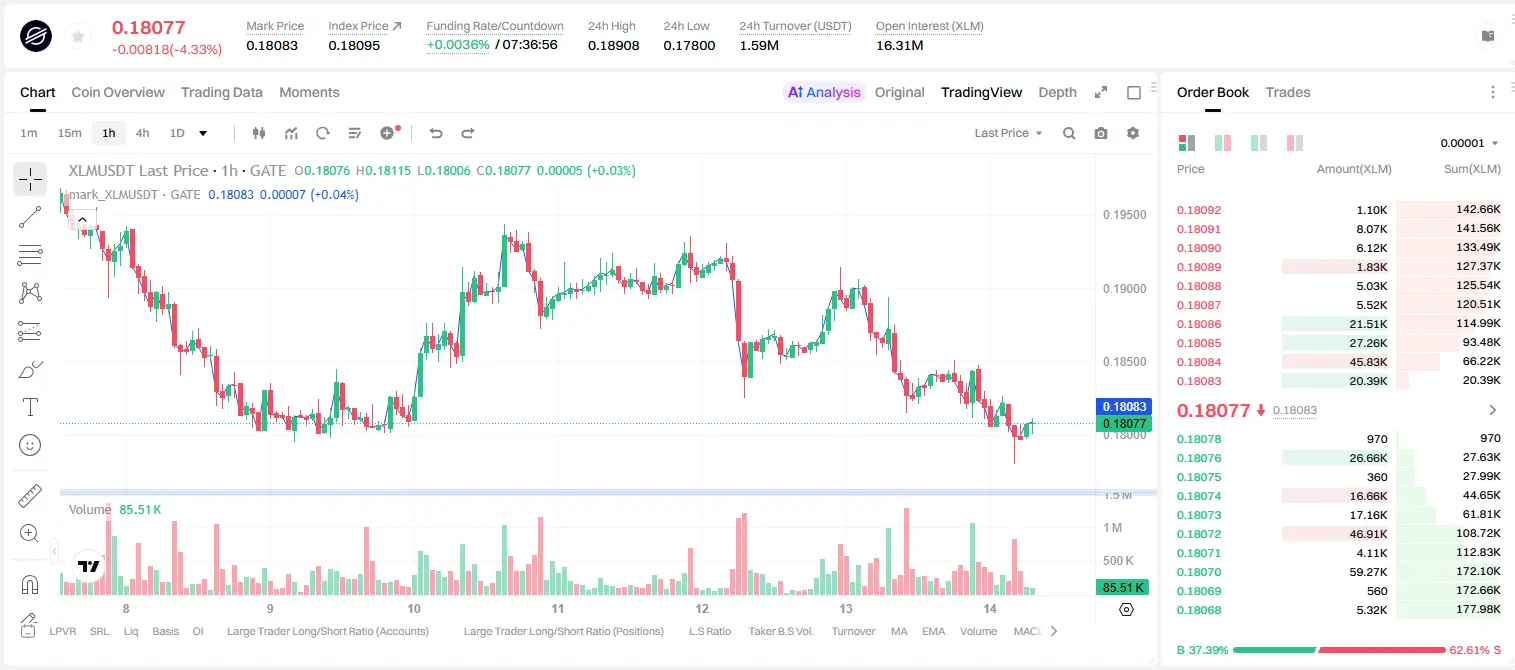Open chart settings gear icon
The height and width of the screenshot is (670, 1515).
1133,133
